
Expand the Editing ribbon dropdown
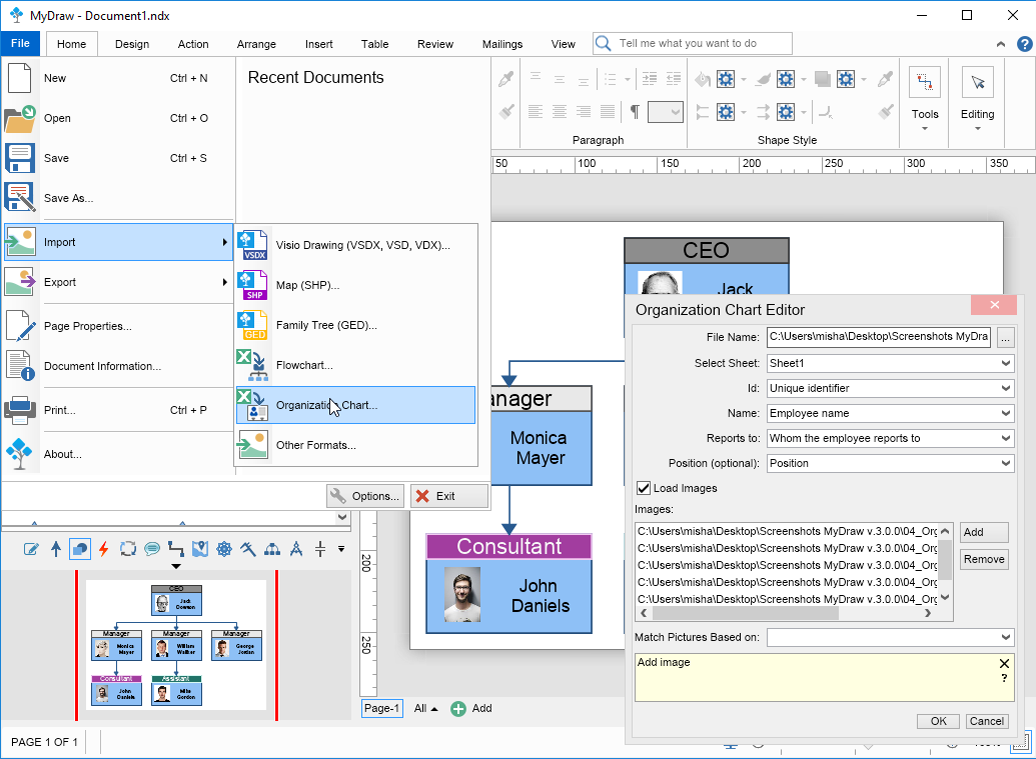977,129
